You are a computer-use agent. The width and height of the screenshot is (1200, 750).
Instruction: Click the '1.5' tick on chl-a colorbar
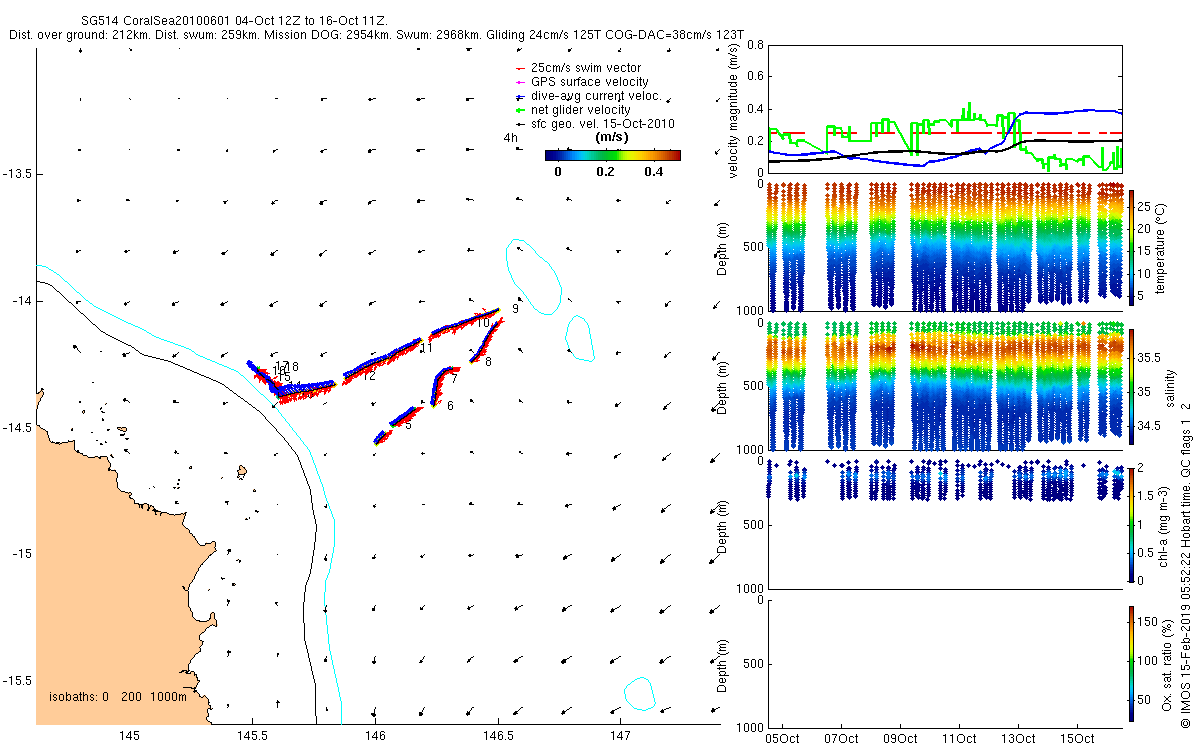pos(1145,496)
